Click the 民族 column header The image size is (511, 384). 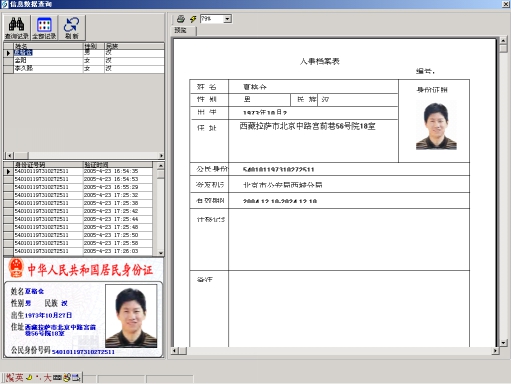pos(134,46)
